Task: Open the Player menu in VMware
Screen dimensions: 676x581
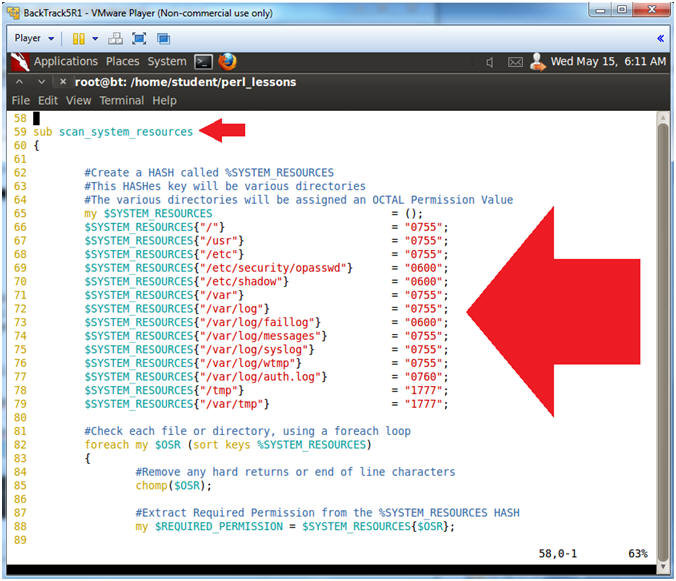Action: (x=34, y=38)
